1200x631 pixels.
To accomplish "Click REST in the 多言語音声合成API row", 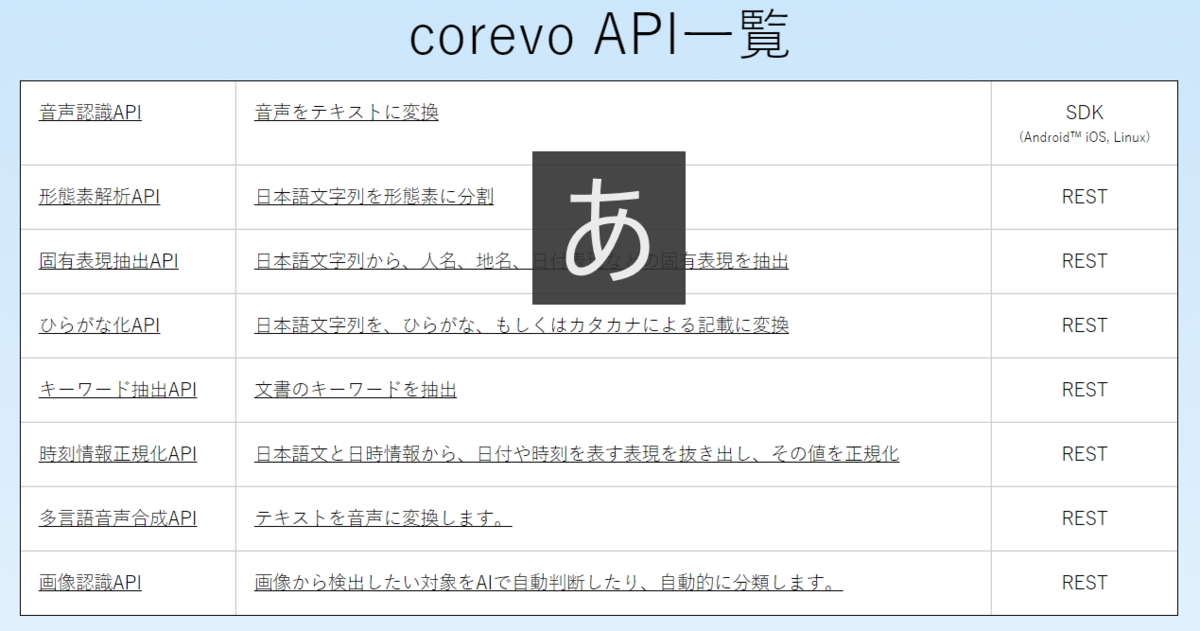I will (1084, 518).
